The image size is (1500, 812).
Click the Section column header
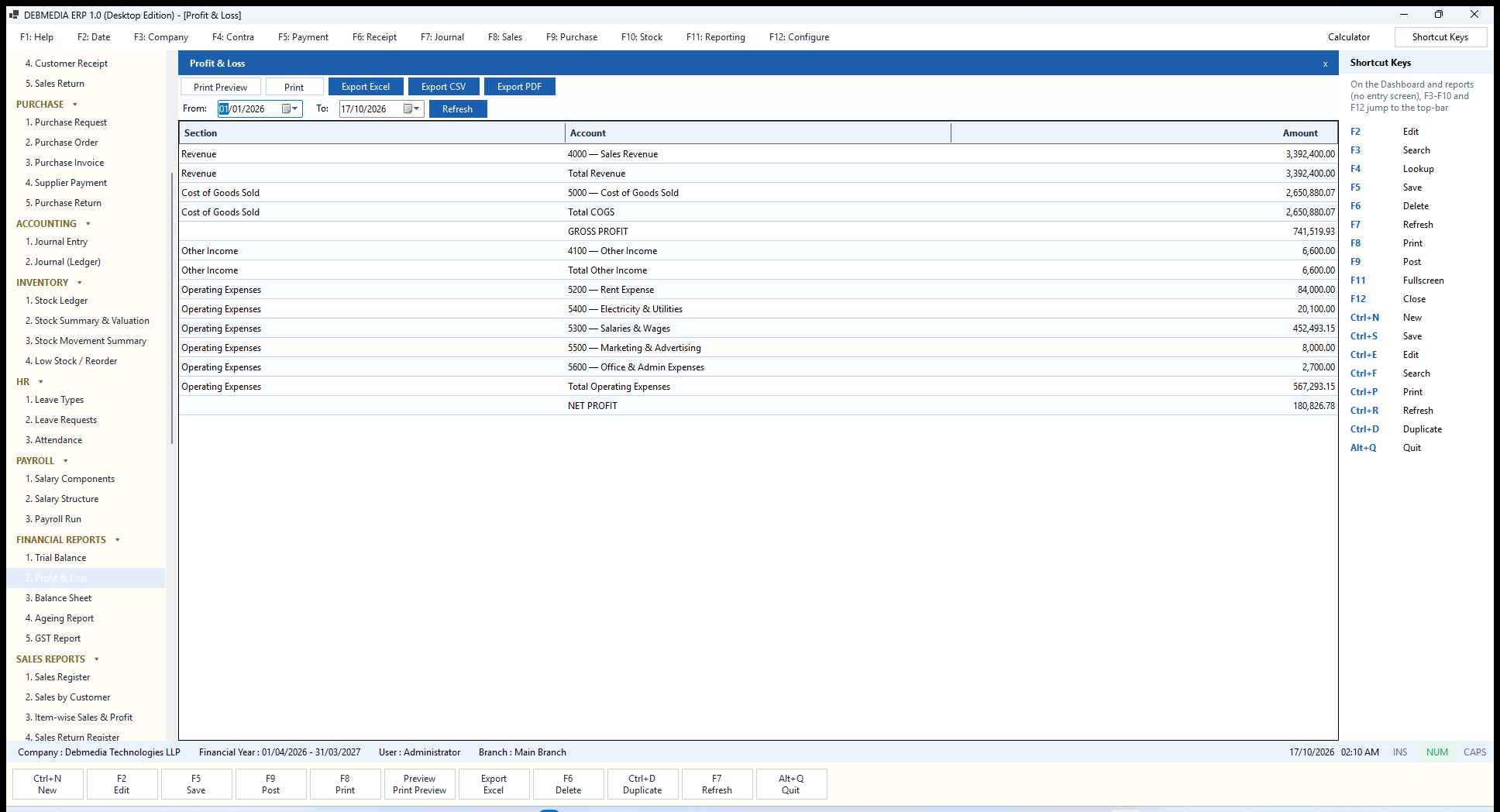pos(372,133)
